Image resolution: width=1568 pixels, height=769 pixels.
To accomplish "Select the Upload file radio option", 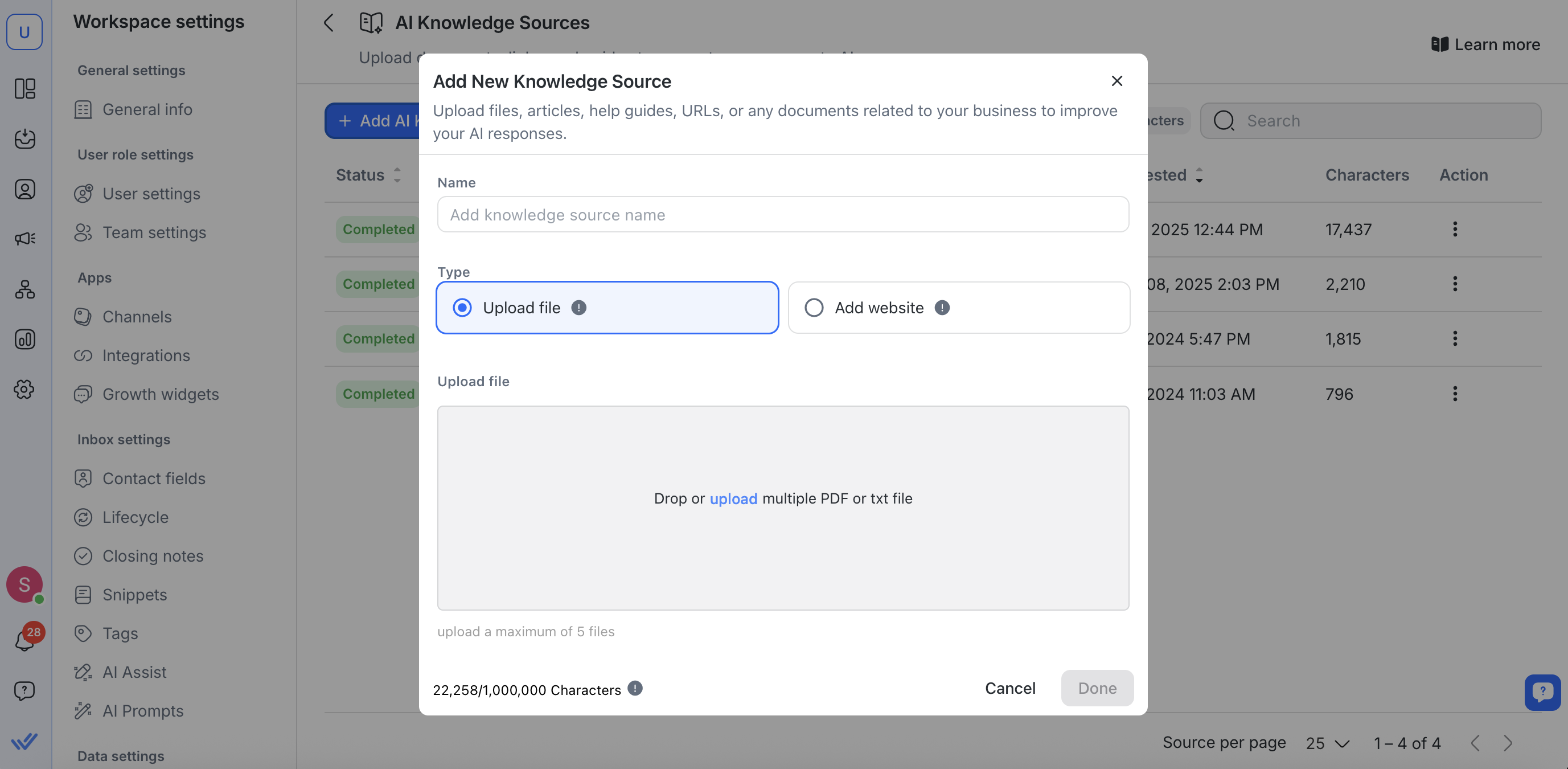I will (462, 308).
